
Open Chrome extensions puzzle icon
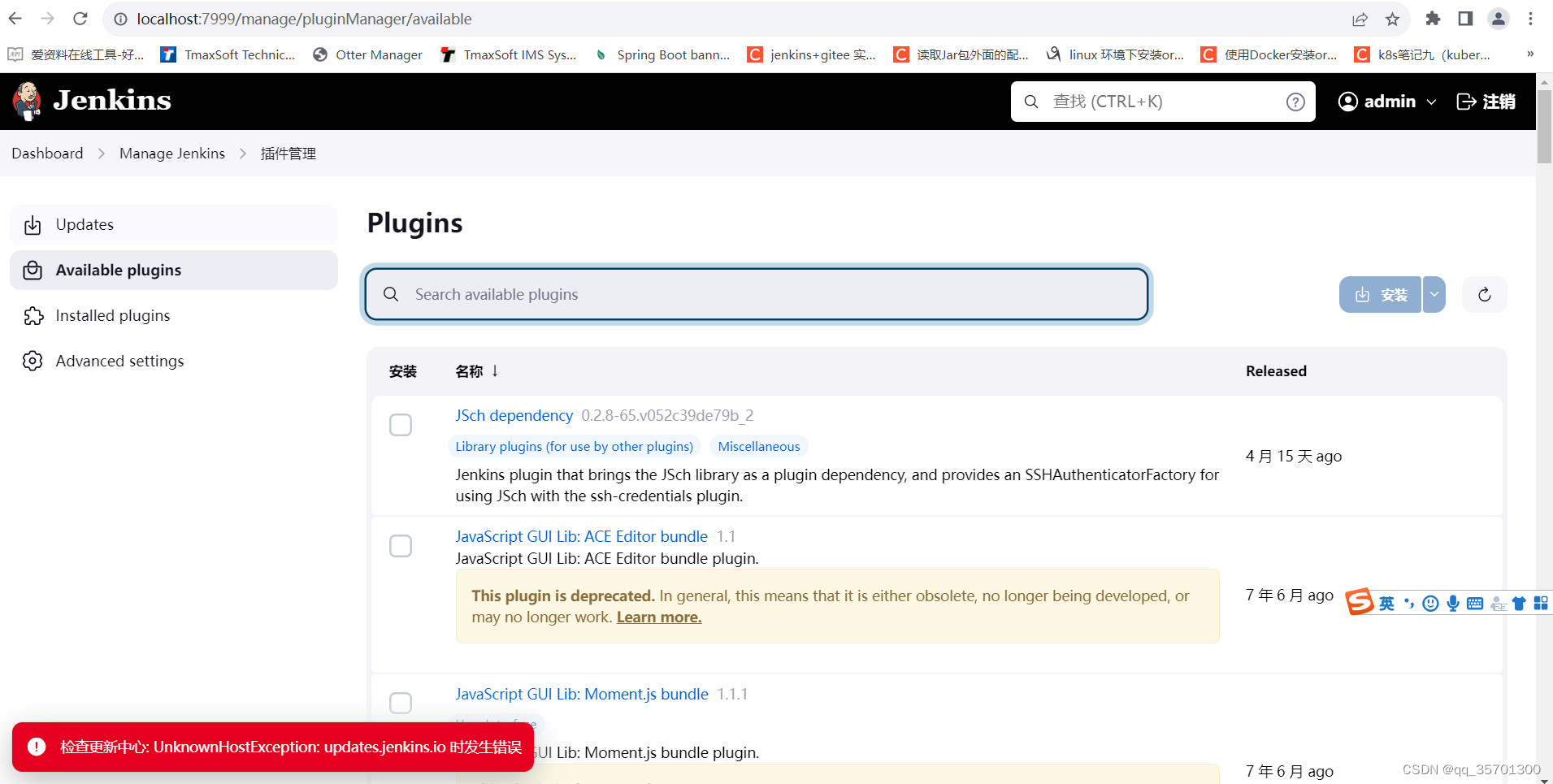pyautogui.click(x=1434, y=19)
